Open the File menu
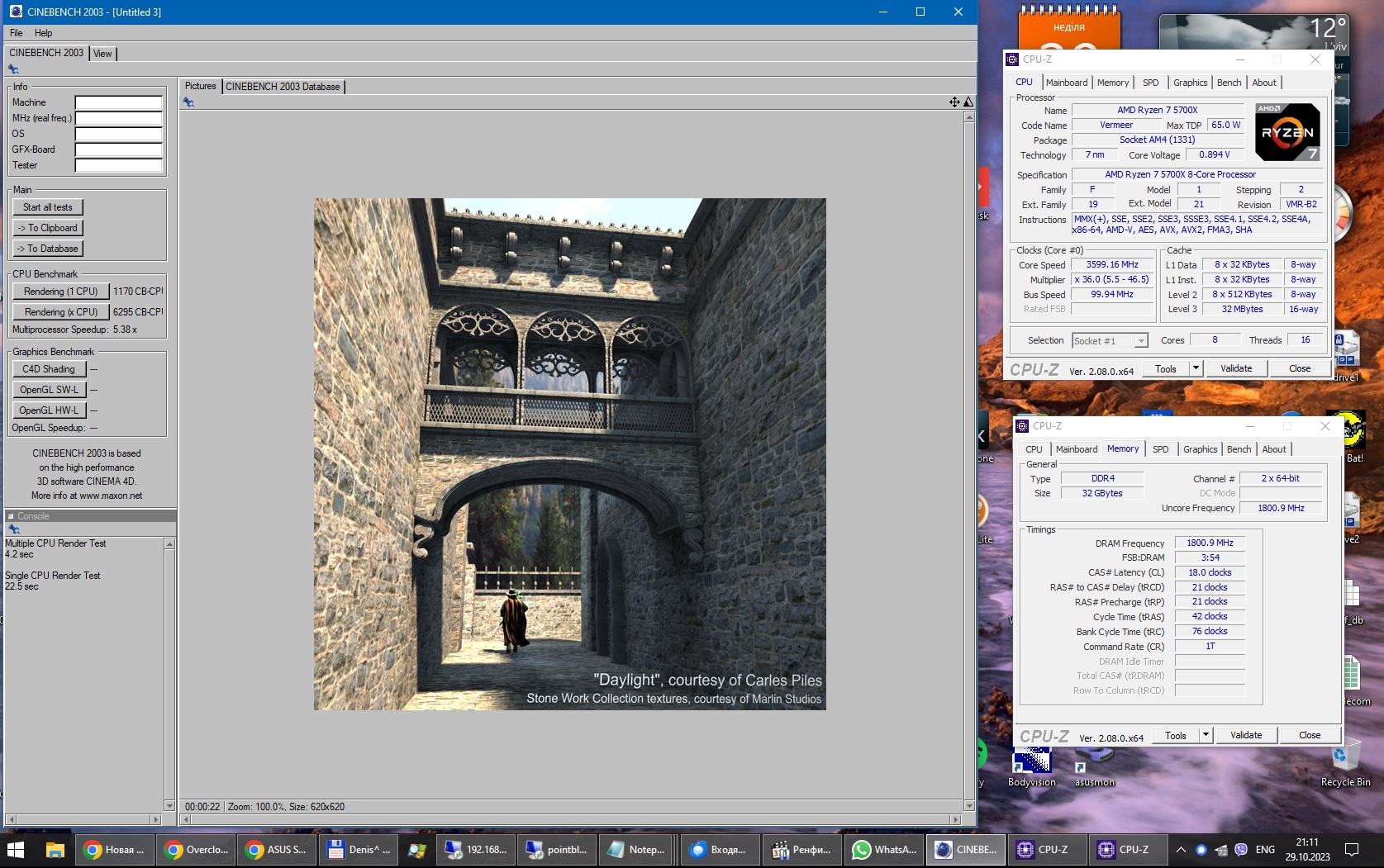The image size is (1384, 868). click(17, 33)
